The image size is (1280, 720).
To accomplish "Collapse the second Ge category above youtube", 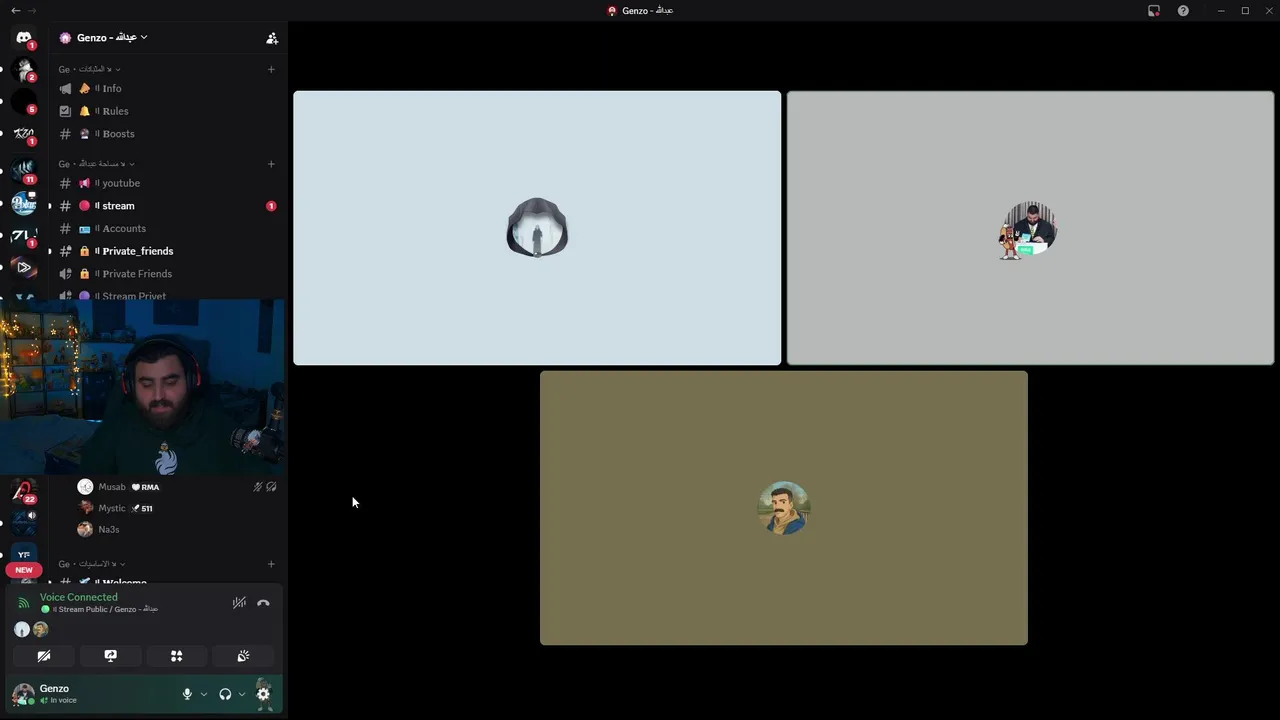I will point(96,164).
